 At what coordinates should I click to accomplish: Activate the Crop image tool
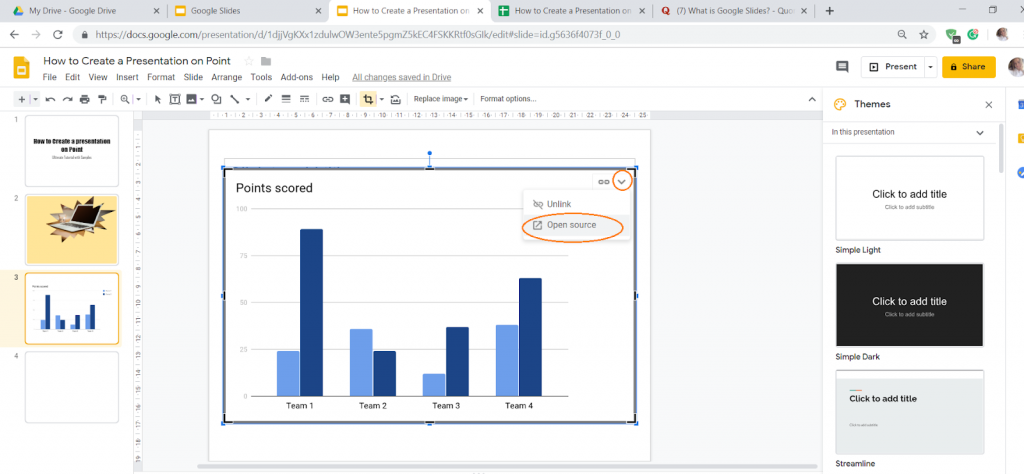pyautogui.click(x=369, y=99)
